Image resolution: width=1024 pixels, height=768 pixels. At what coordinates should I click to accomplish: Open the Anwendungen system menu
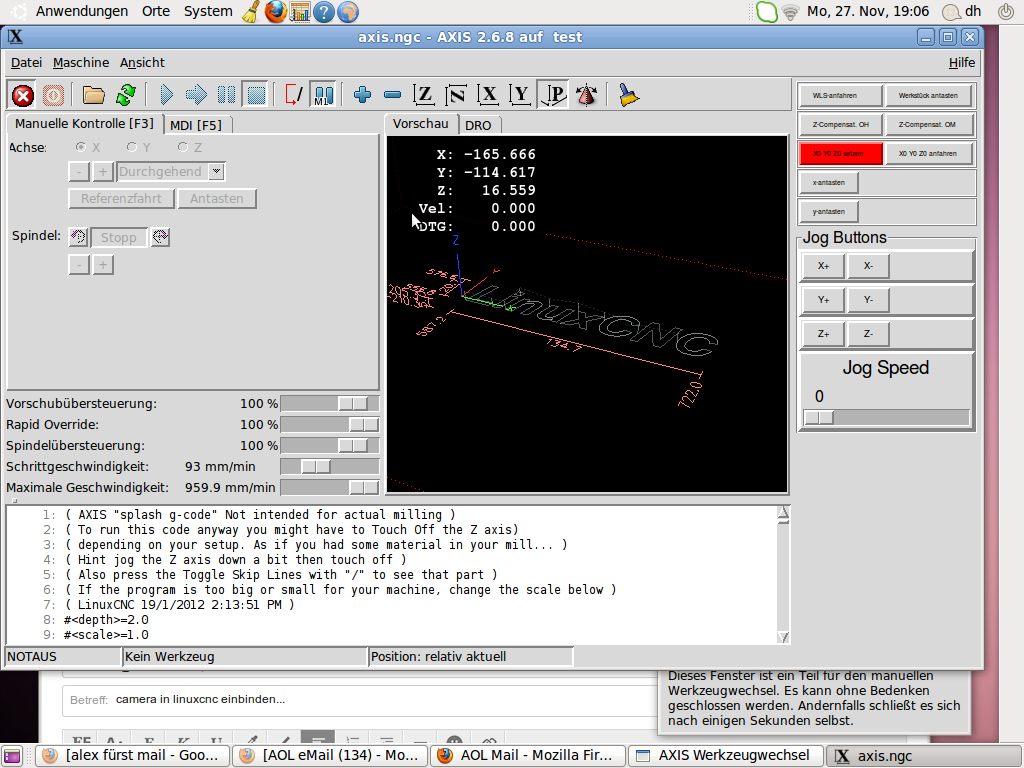82,11
